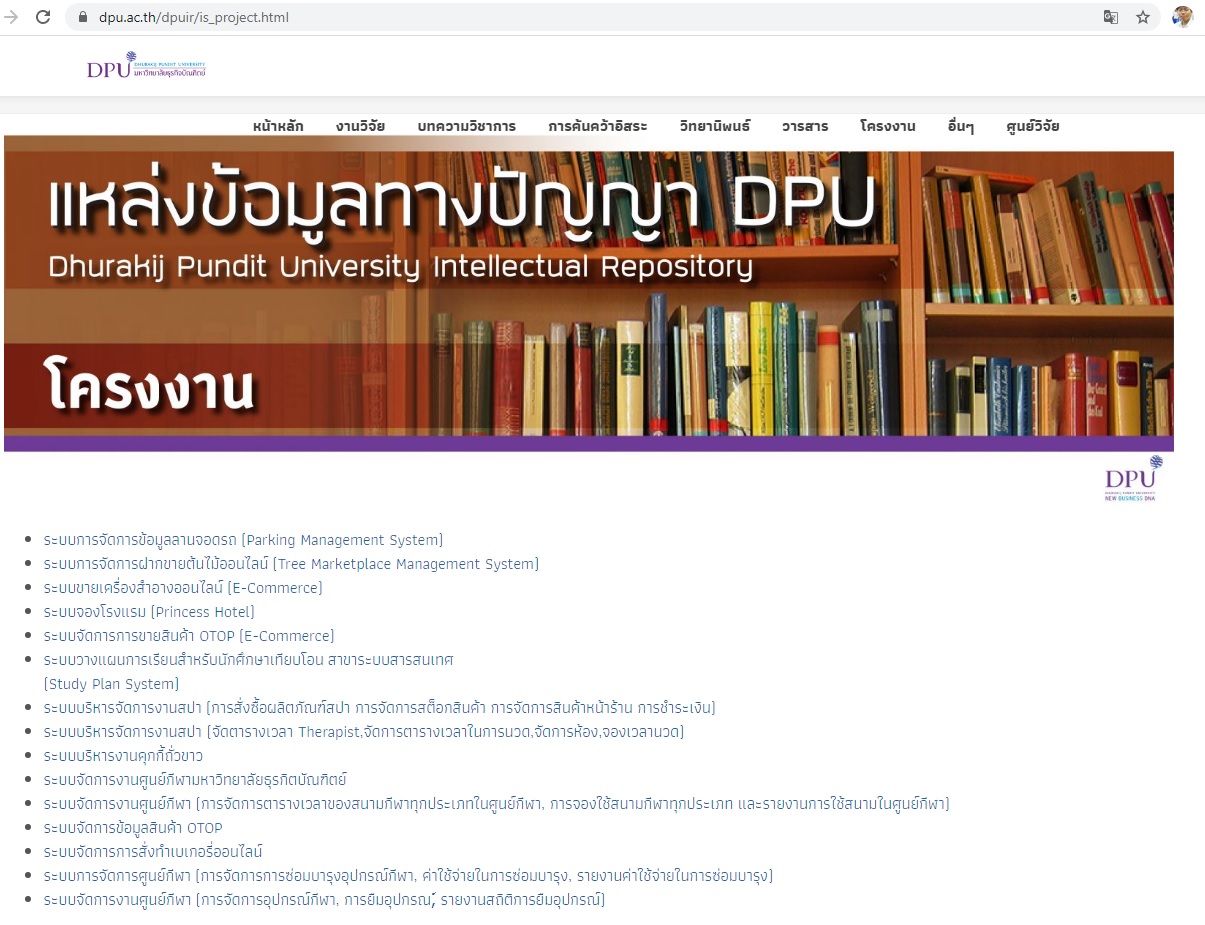Click the translate page icon
This screenshot has width=1205, height=925.
pyautogui.click(x=1110, y=17)
